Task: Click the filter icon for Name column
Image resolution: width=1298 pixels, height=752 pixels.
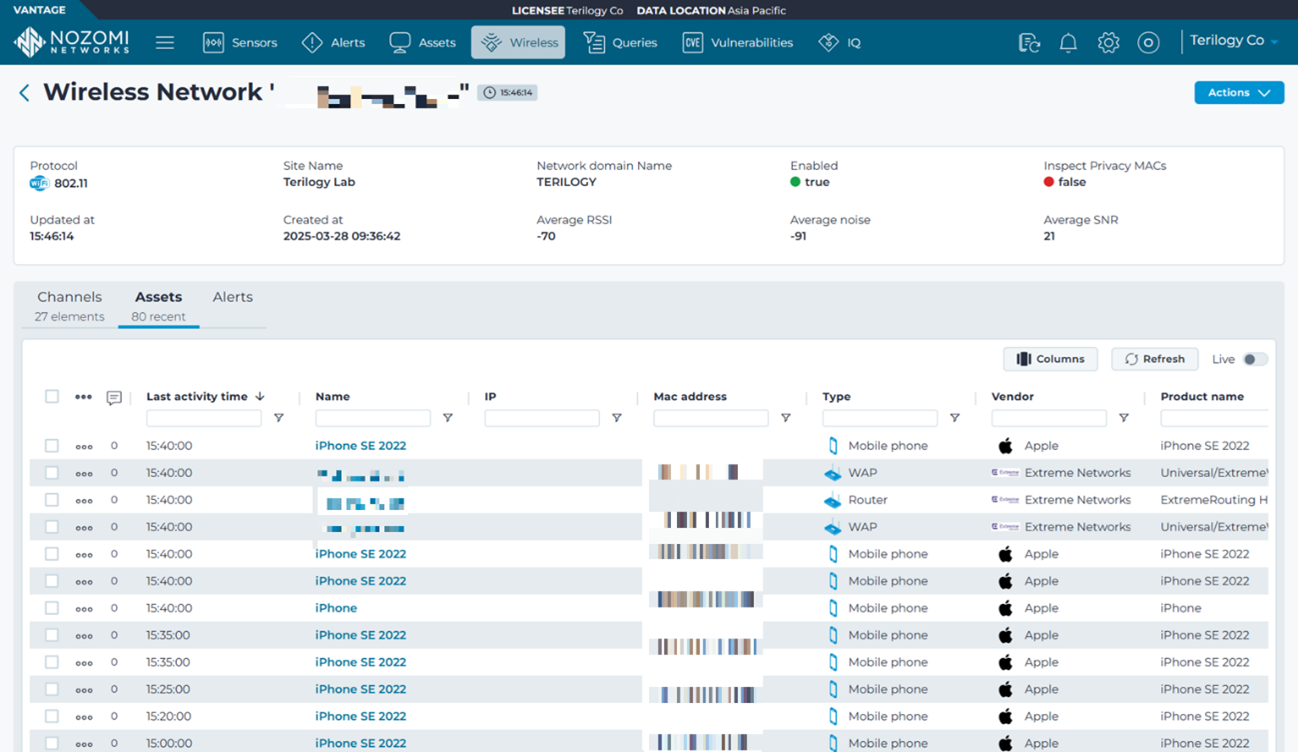Action: (448, 418)
